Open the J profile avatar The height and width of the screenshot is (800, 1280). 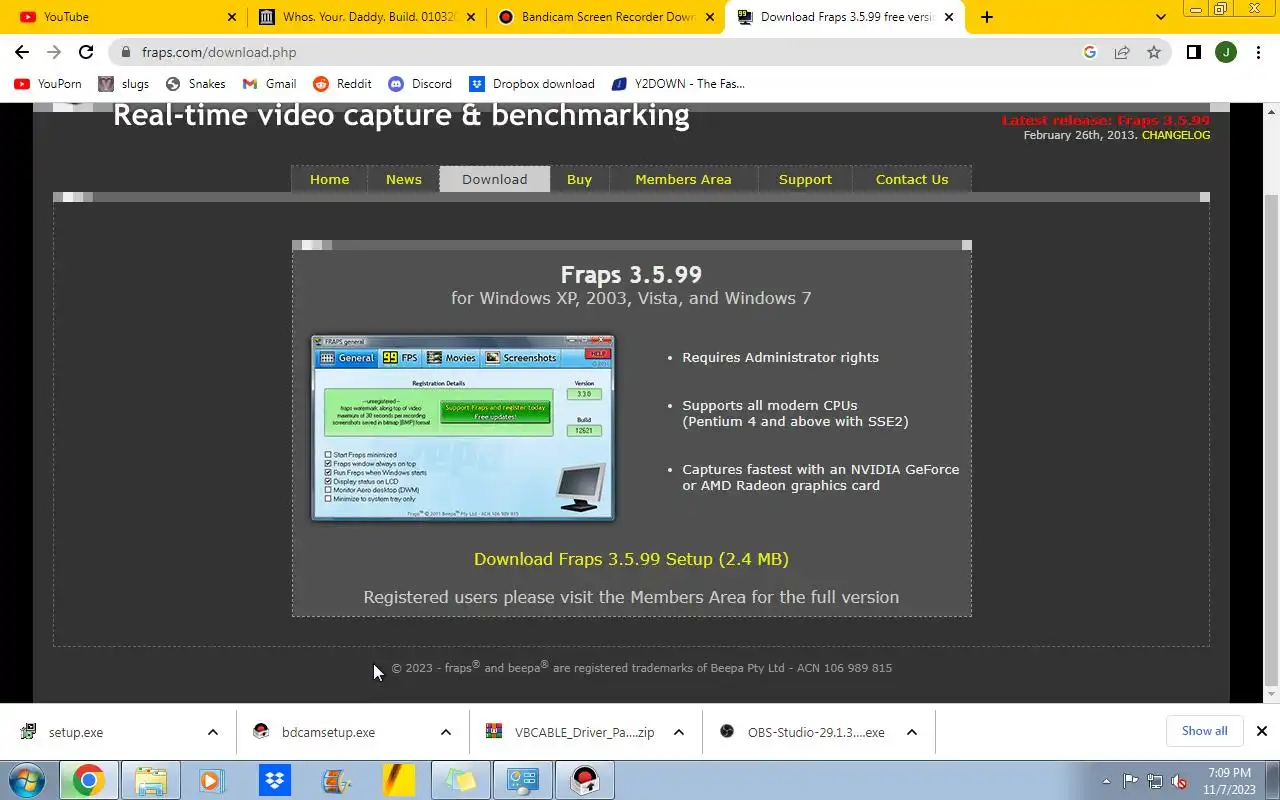pos(1226,52)
